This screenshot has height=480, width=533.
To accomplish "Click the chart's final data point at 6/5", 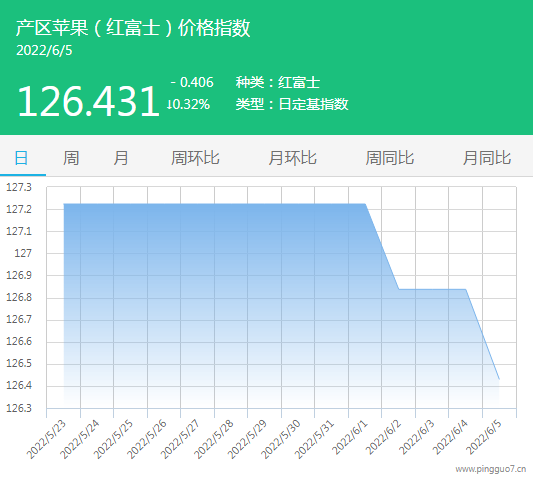I will [499, 379].
